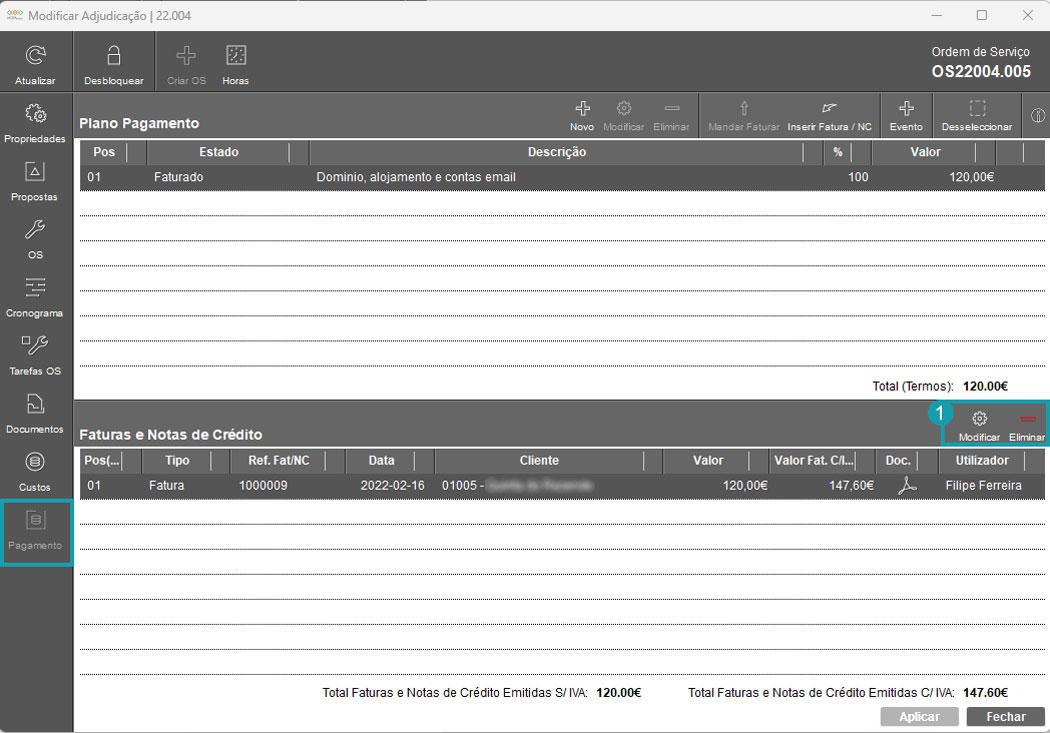Click the Desbloquear padlock icon
Viewport: 1050px width, 733px height.
click(x=114, y=55)
